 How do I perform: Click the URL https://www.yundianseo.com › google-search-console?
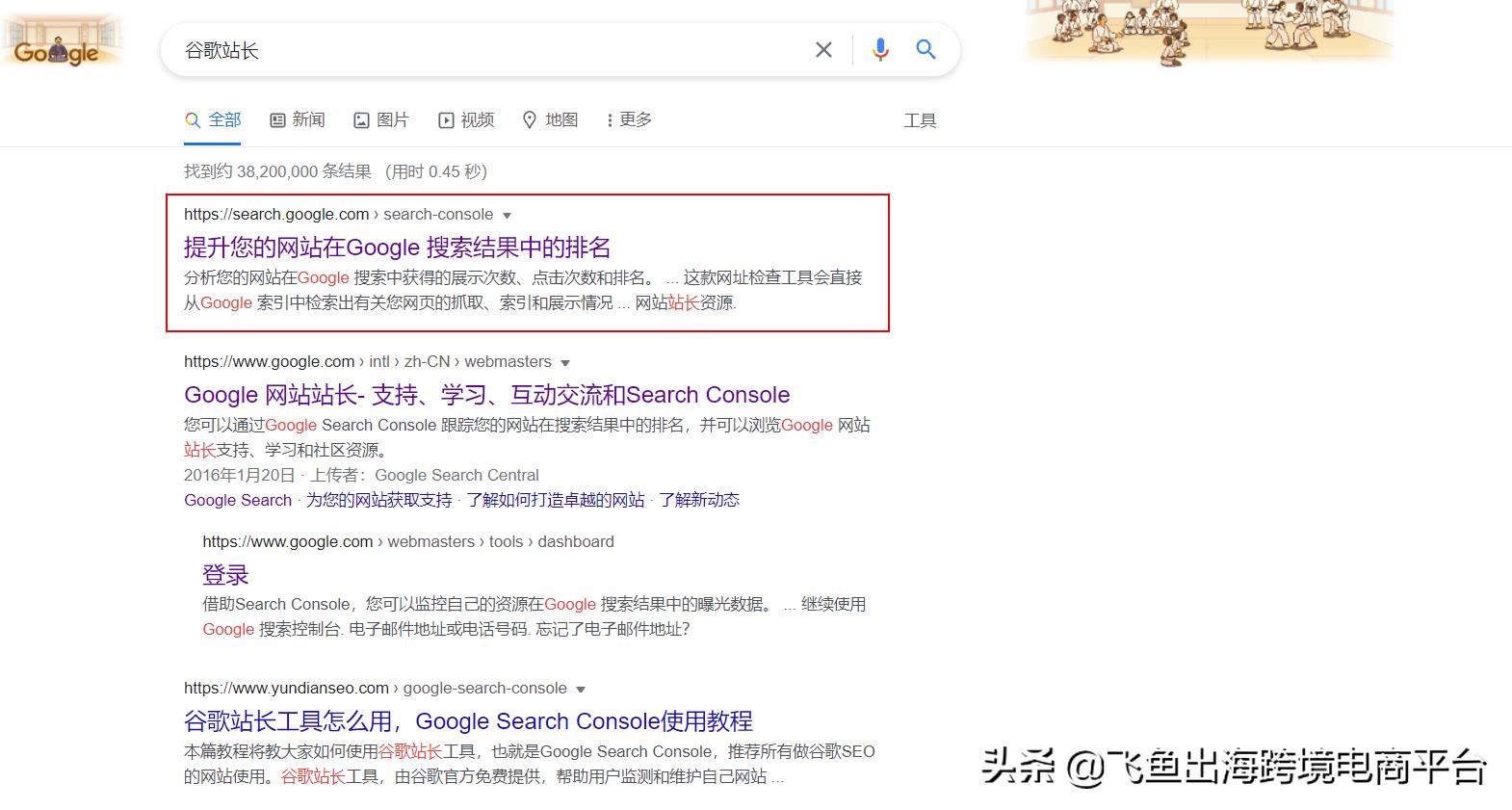376,688
